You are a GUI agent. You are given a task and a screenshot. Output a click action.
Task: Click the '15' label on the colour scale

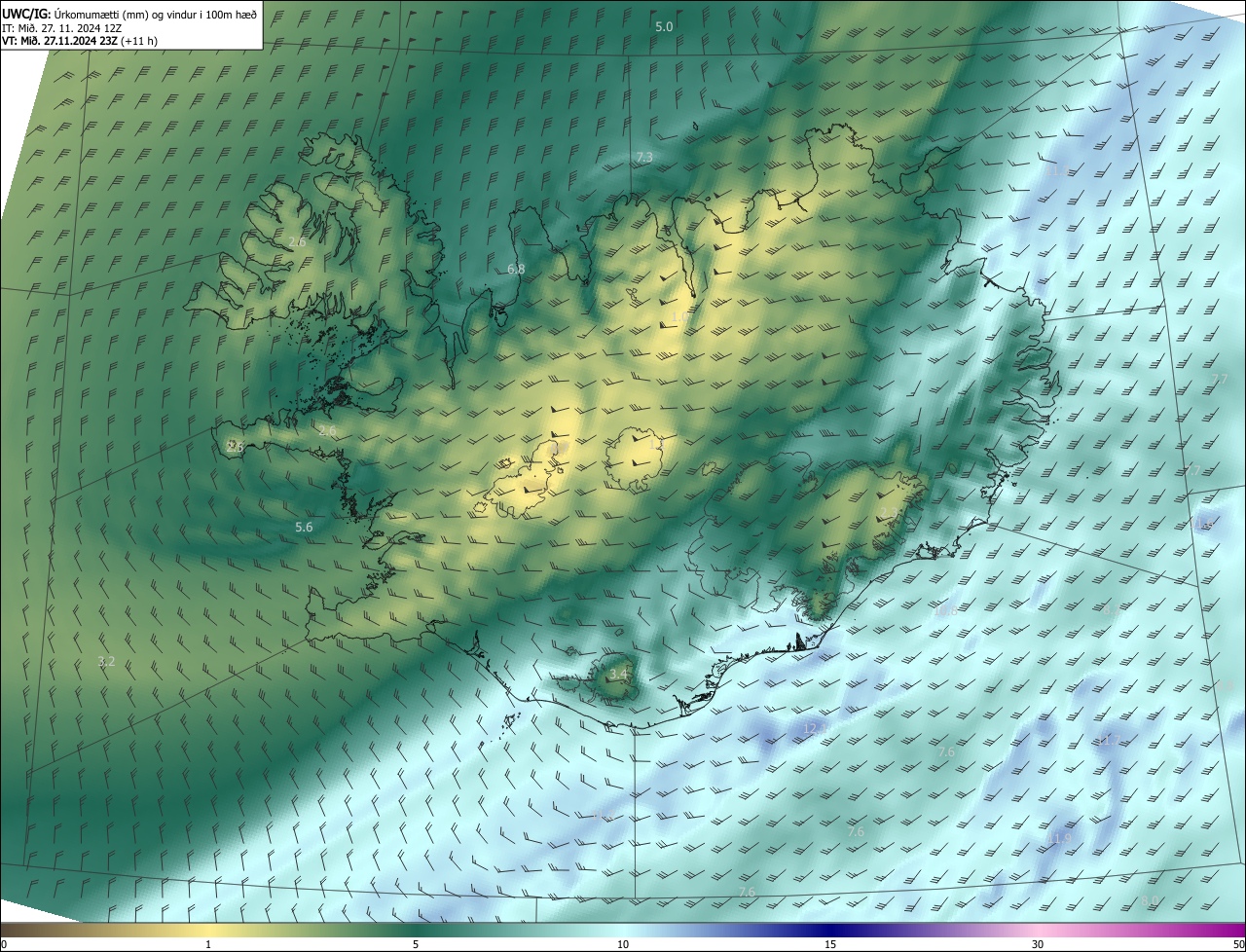(830, 944)
